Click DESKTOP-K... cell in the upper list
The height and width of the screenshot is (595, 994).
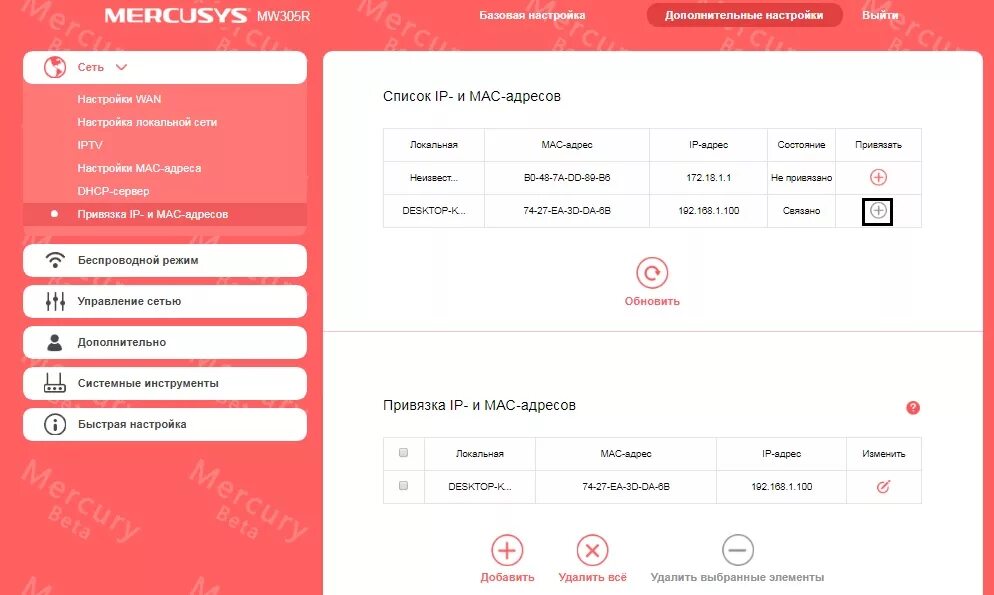[434, 210]
